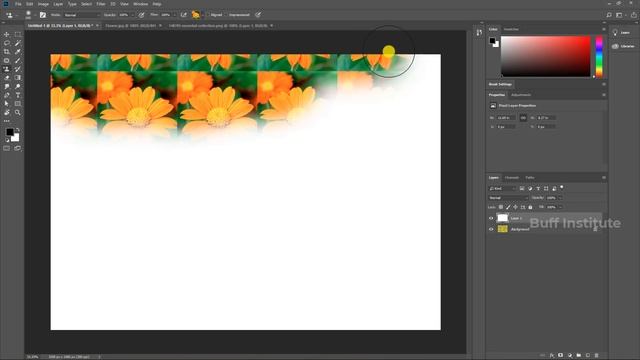Select the Rectangle shape tool
Screen dimensions: 640x360
(x=18, y=104)
